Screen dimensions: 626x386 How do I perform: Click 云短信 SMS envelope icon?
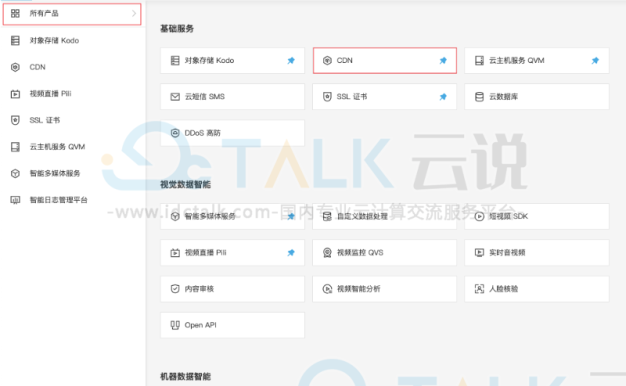point(175,97)
